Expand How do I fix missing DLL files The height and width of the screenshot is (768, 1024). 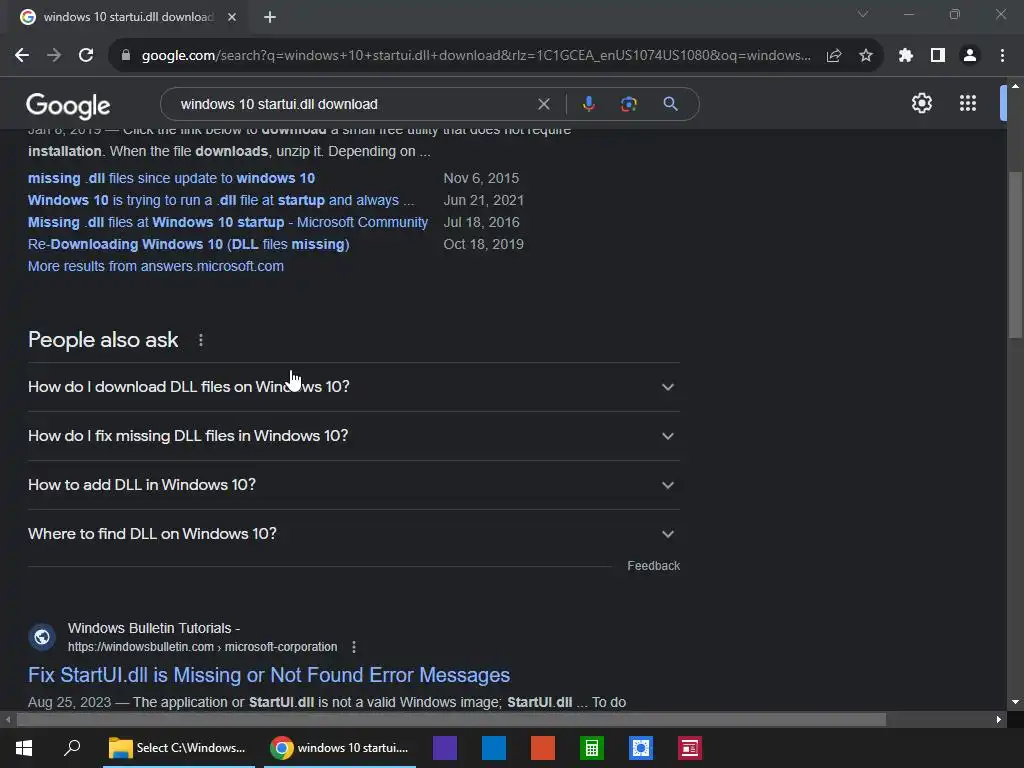pos(353,436)
